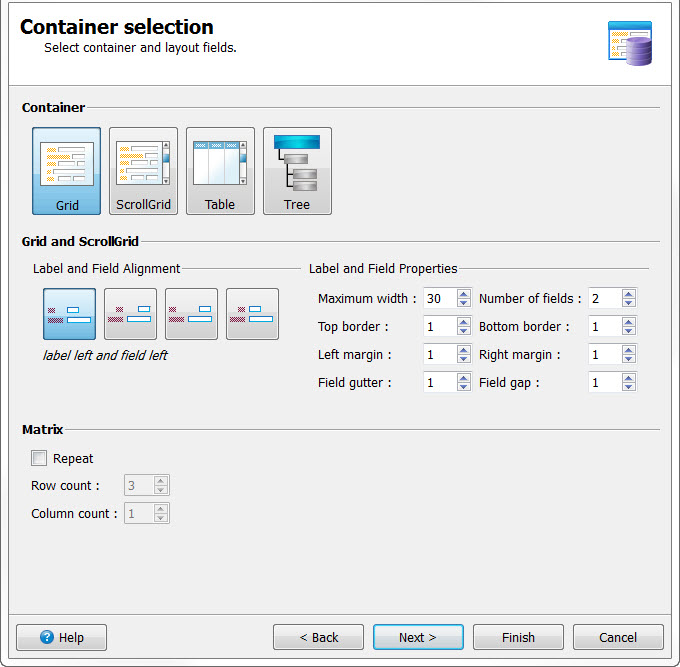The image size is (680, 667).
Task: Pick the Table container icon
Action: (x=220, y=171)
